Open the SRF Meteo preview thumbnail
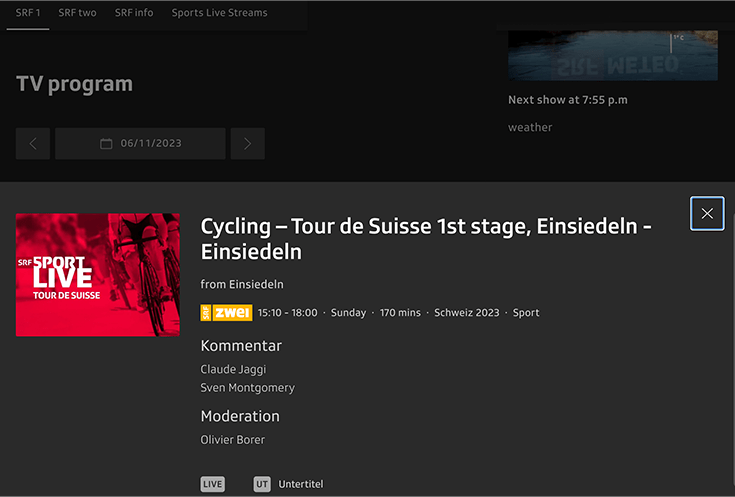Image resolution: width=735 pixels, height=497 pixels. (613, 55)
